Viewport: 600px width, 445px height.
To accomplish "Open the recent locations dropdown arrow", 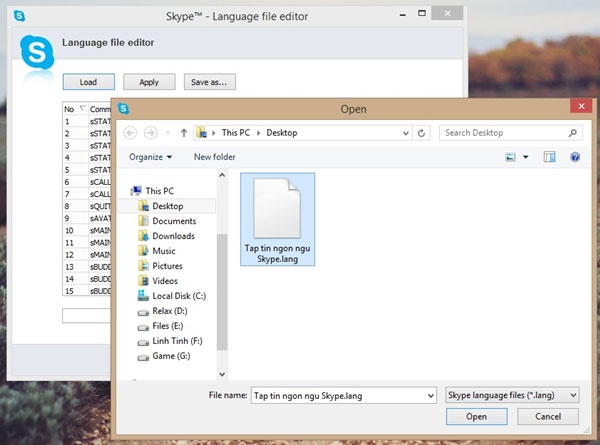I will (168, 133).
